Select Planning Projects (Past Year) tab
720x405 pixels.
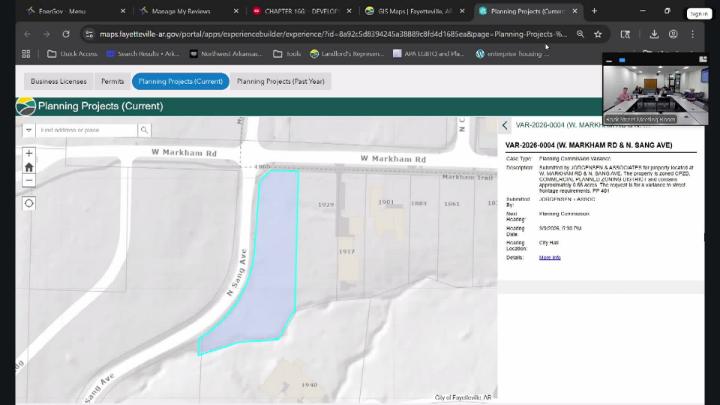point(280,81)
